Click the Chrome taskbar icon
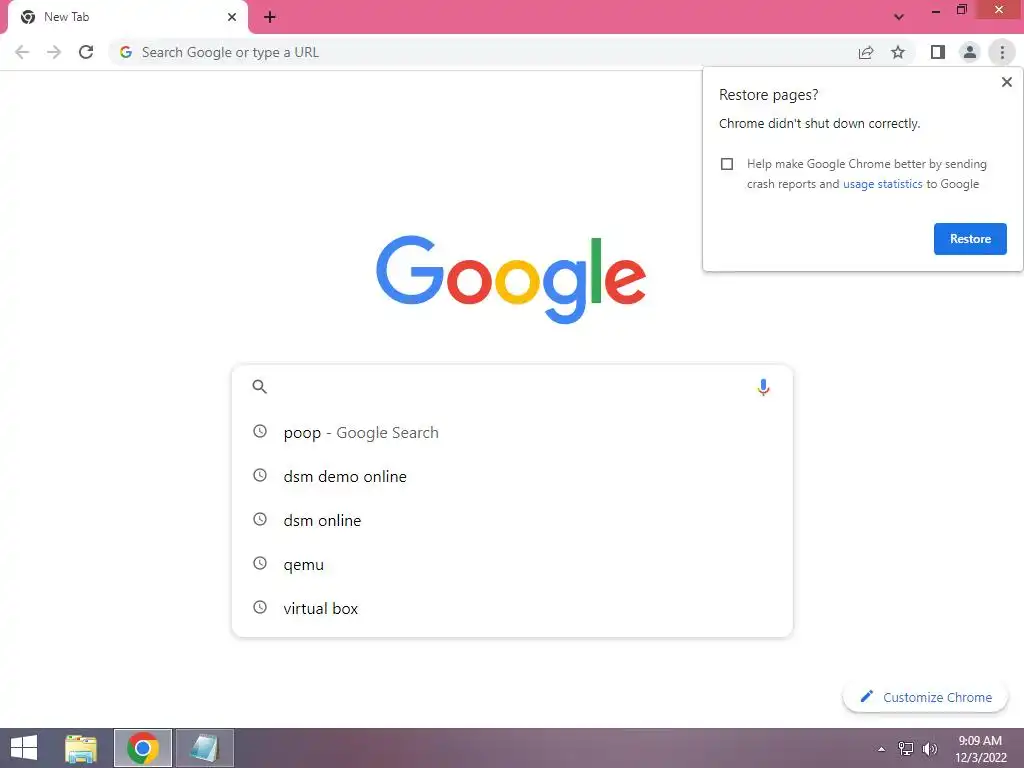 [142, 748]
